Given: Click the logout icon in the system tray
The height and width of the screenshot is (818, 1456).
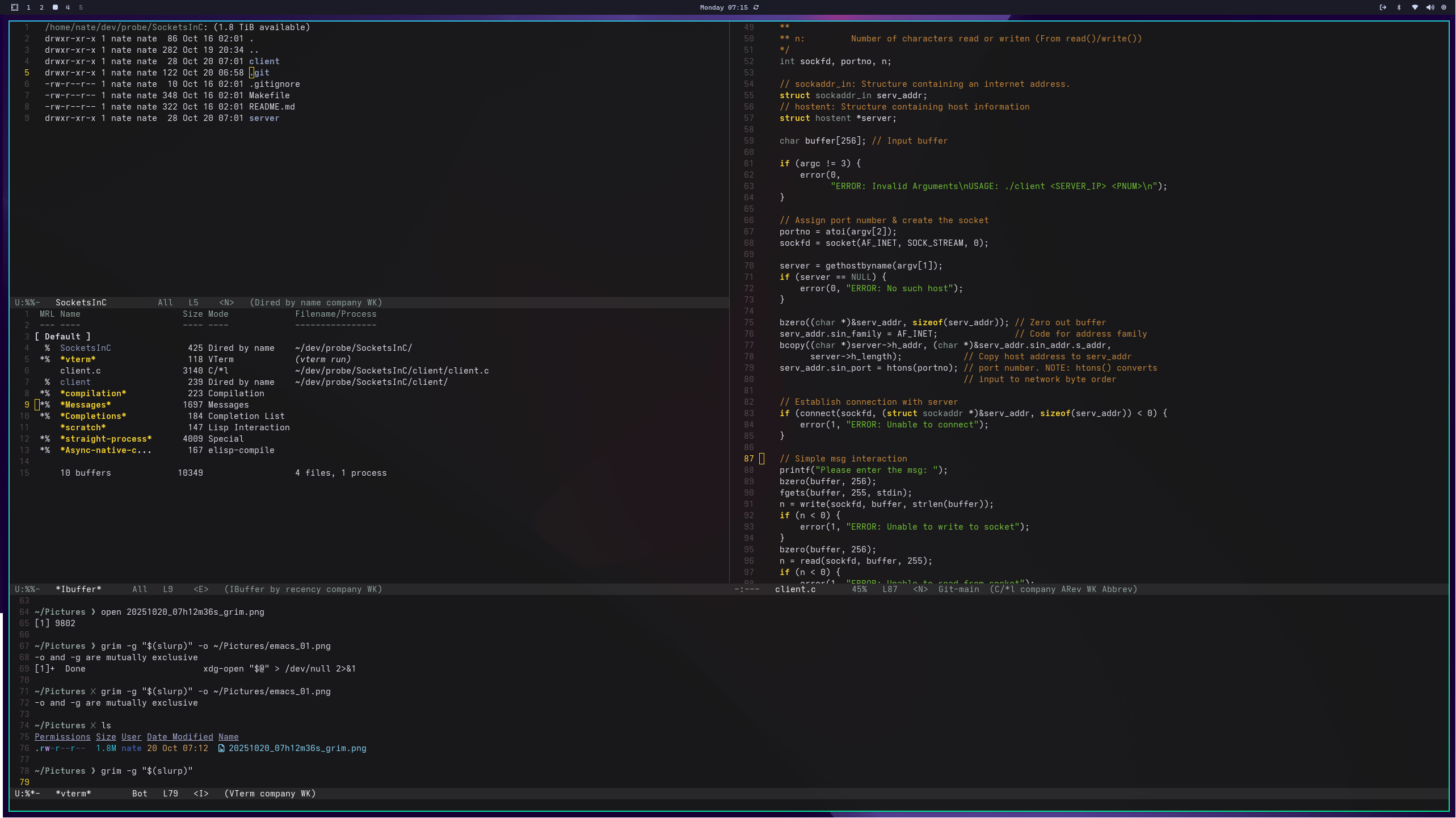Looking at the screenshot, I should pyautogui.click(x=1382, y=7).
